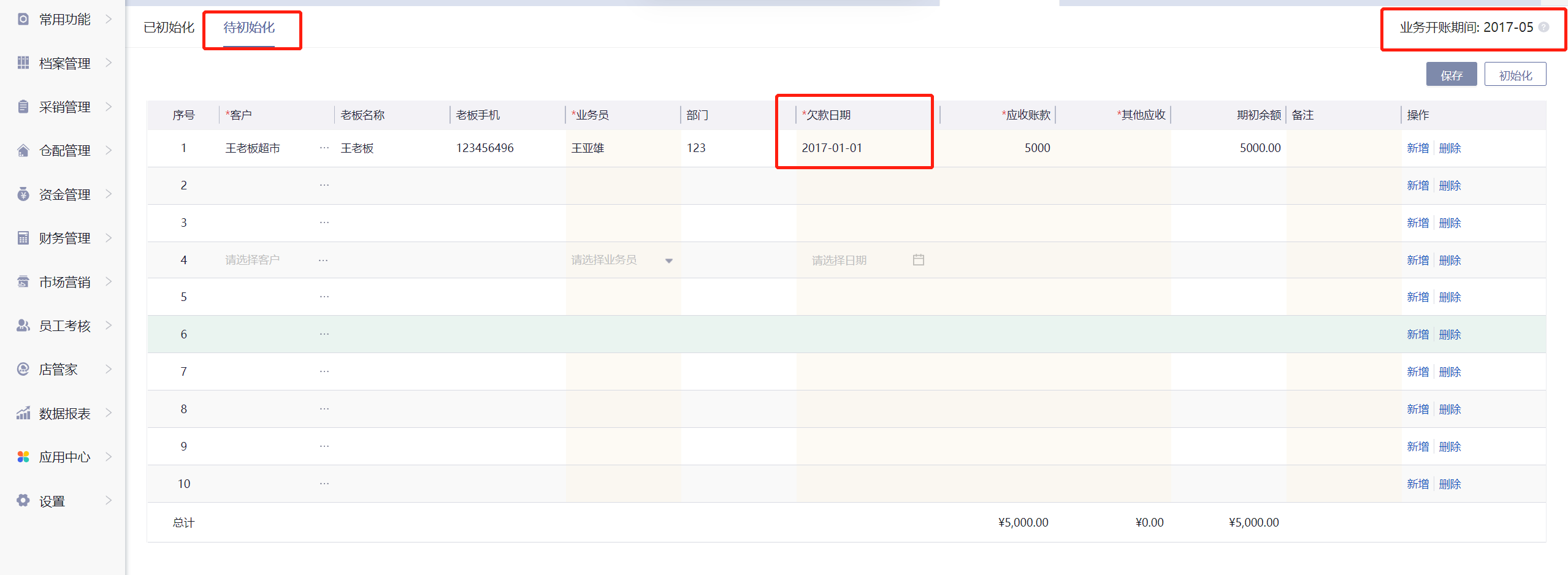Click the 仓配管理 warehouse icon
The width and height of the screenshot is (1568, 575).
coord(23,150)
